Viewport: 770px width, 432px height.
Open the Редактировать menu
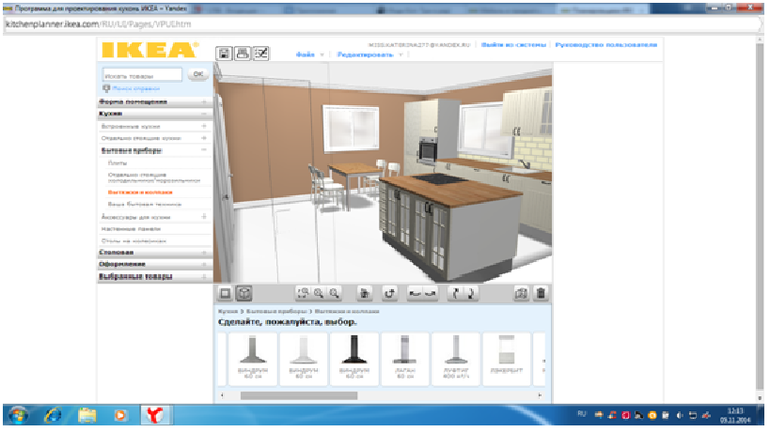pyautogui.click(x=367, y=54)
